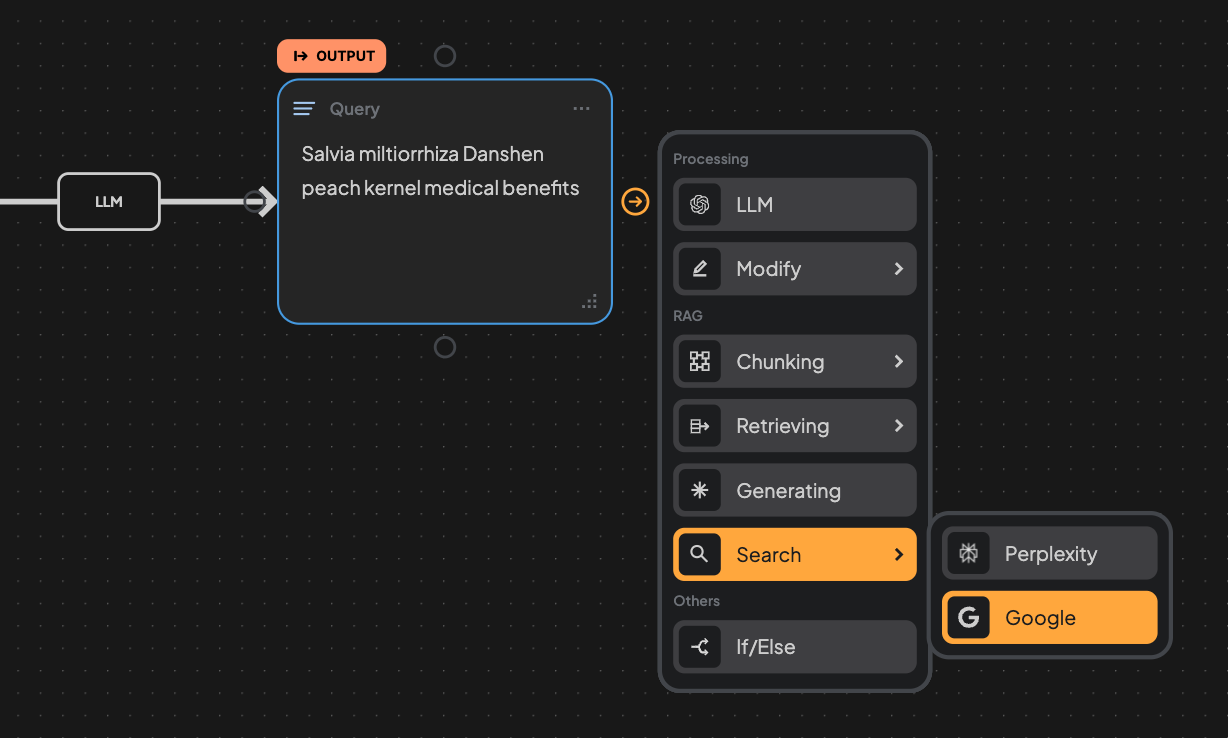Expand the Chunking submenu chevron

pyautogui.click(x=898, y=362)
